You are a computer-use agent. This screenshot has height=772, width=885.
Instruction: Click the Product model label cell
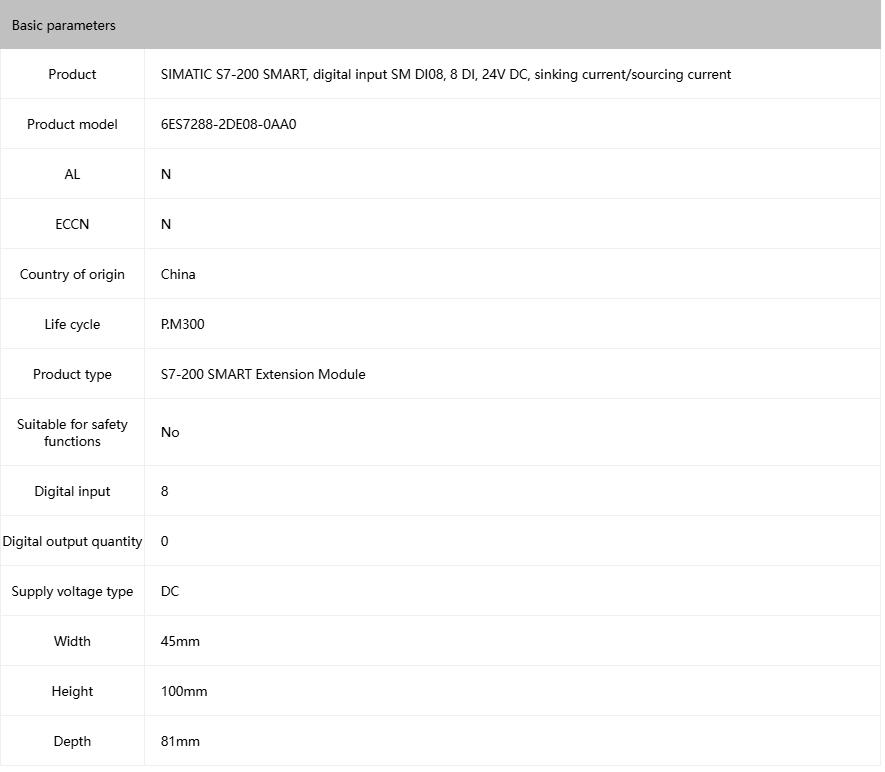click(x=72, y=124)
